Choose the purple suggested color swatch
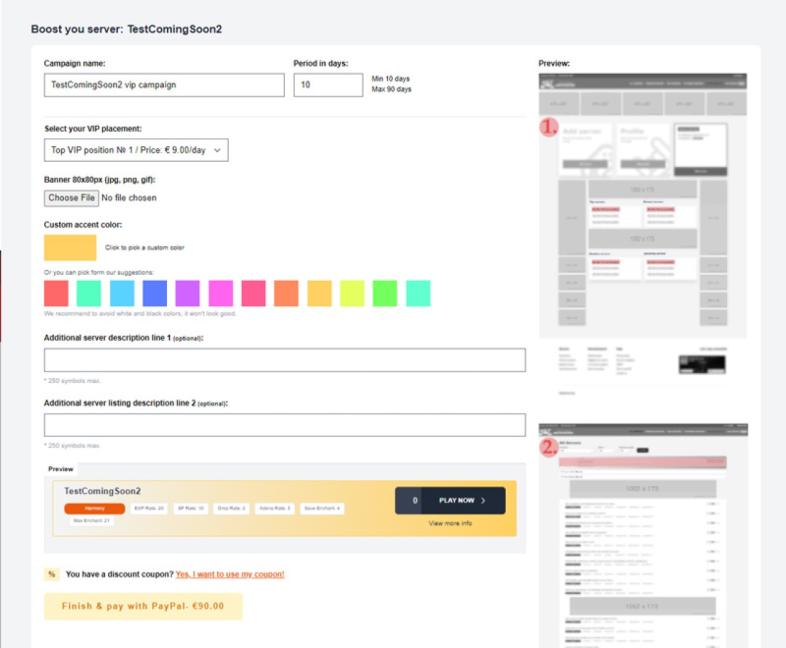786x648 pixels. coord(187,293)
